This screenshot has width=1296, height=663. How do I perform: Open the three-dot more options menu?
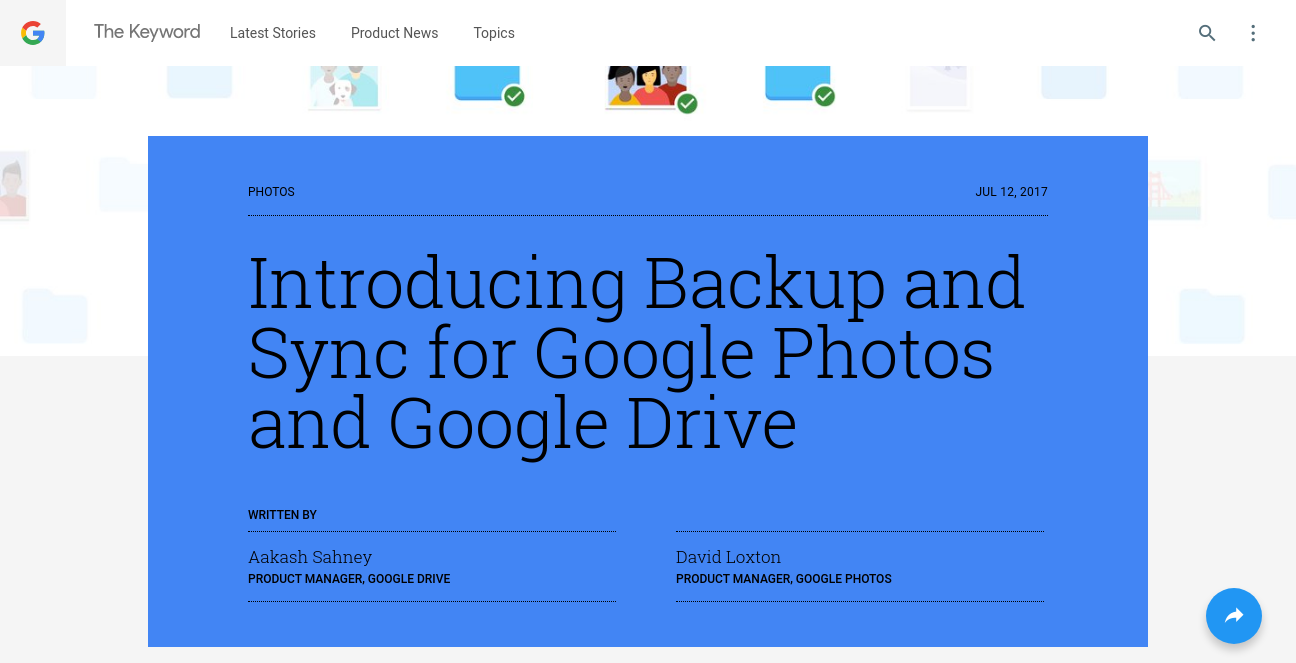pyautogui.click(x=1253, y=33)
